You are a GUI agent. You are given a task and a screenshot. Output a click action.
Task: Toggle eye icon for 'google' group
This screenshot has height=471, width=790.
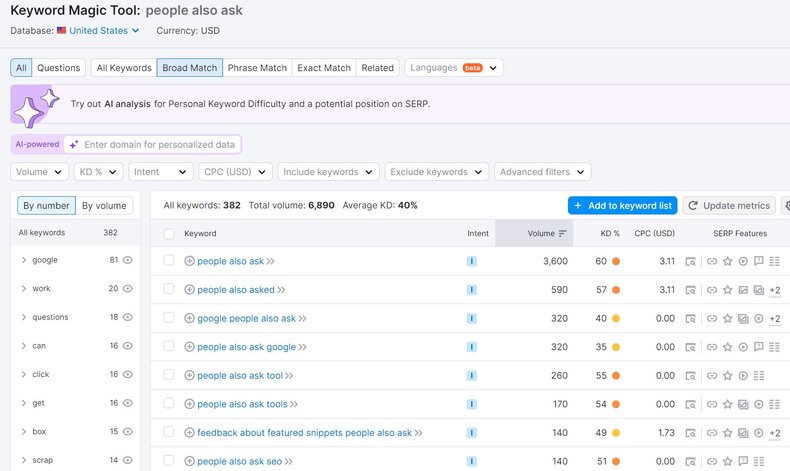tap(128, 260)
